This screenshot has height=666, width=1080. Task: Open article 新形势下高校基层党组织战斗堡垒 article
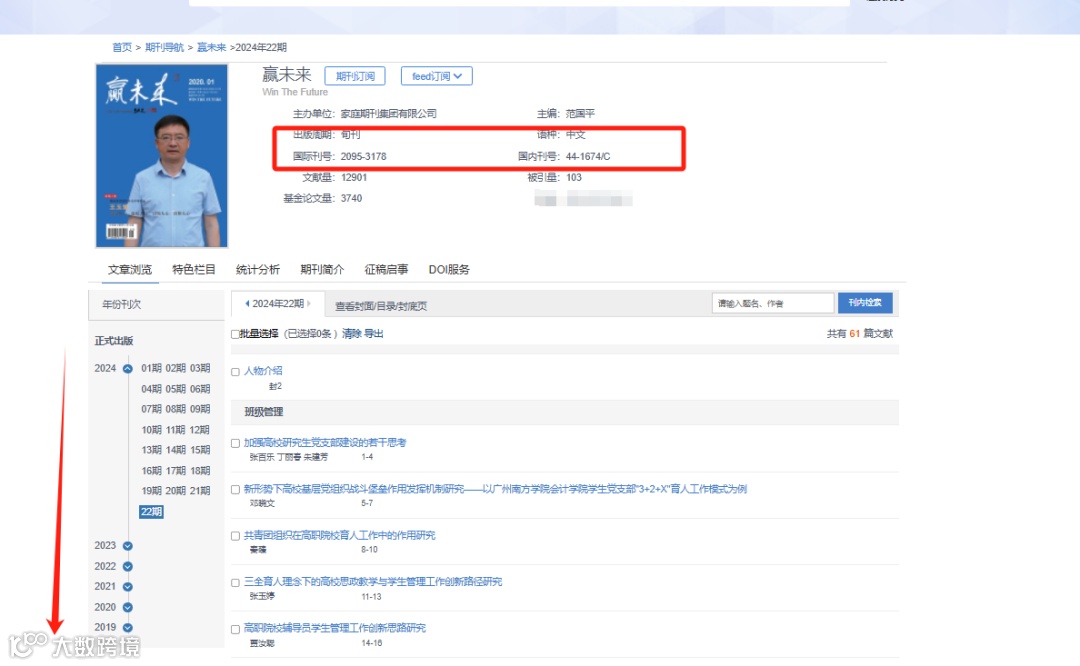click(x=495, y=488)
